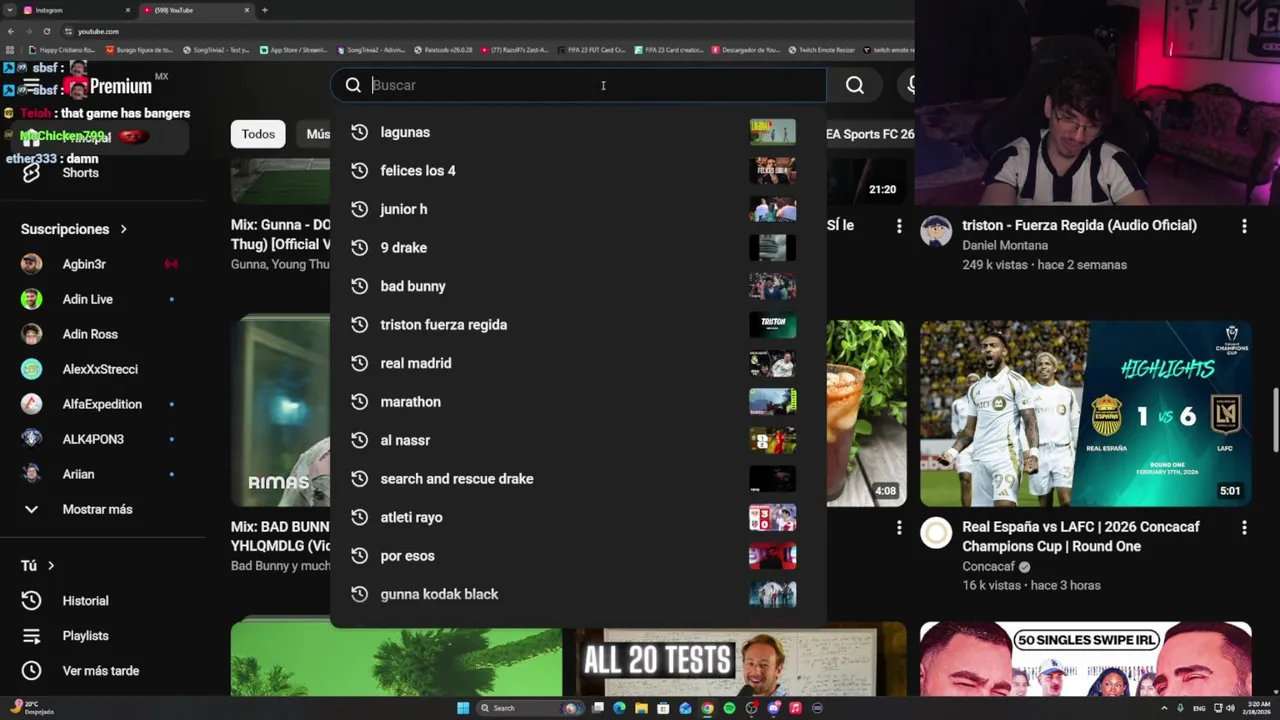Expand the Suscripciones section arrow
The image size is (1280, 720).
[x=124, y=229]
